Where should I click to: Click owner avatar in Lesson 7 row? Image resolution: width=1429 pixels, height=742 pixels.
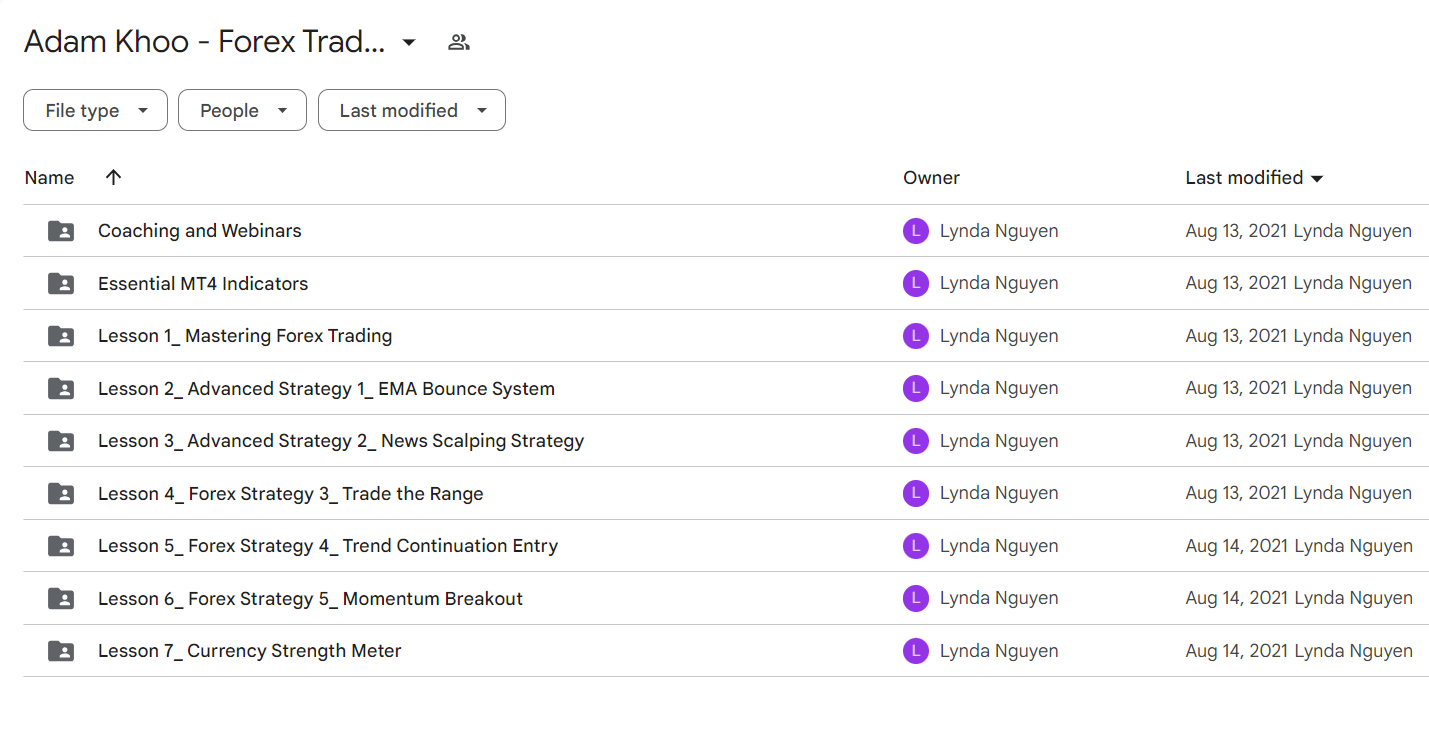[916, 651]
